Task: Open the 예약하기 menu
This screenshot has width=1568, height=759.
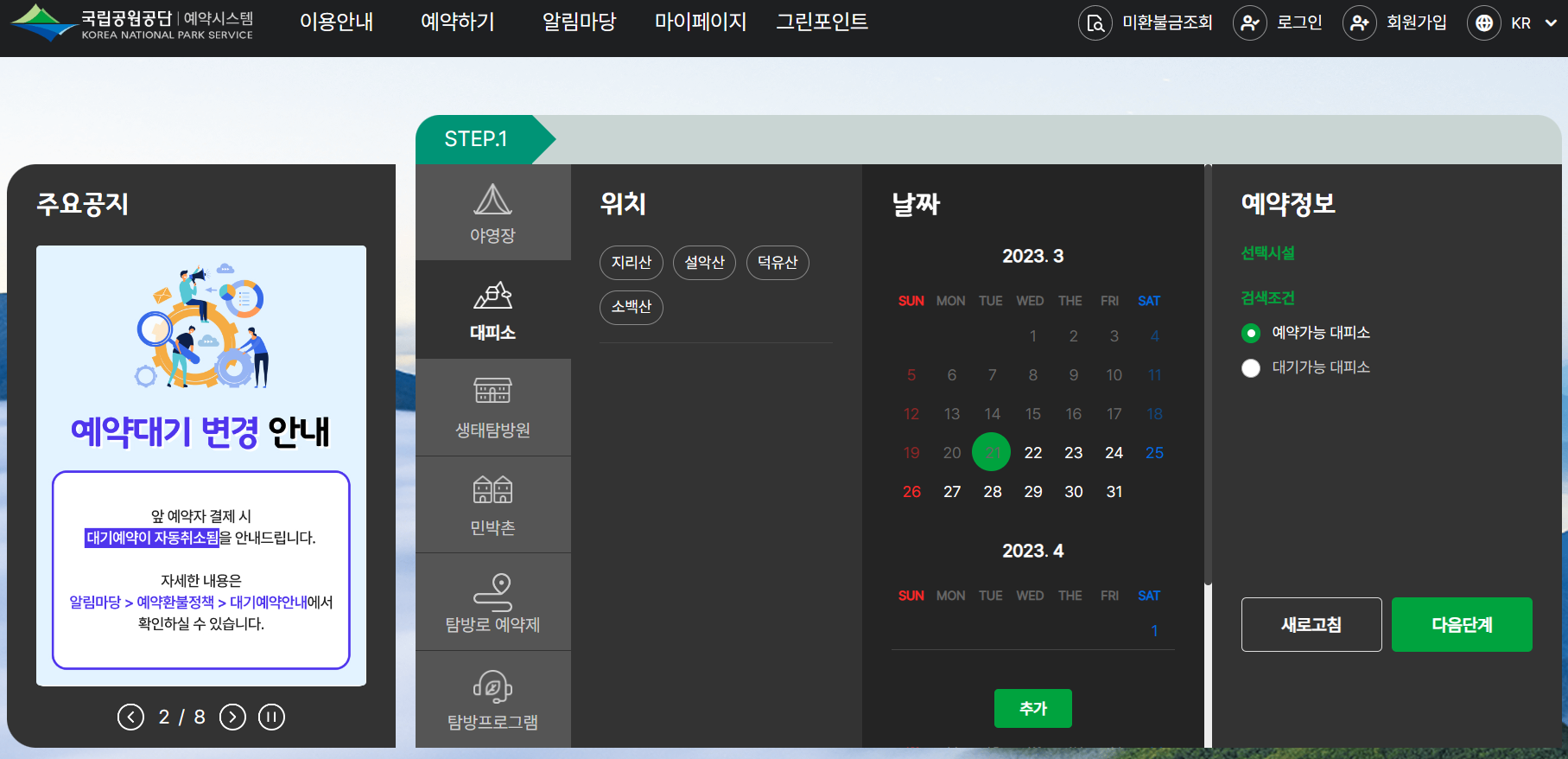Action: click(x=457, y=22)
